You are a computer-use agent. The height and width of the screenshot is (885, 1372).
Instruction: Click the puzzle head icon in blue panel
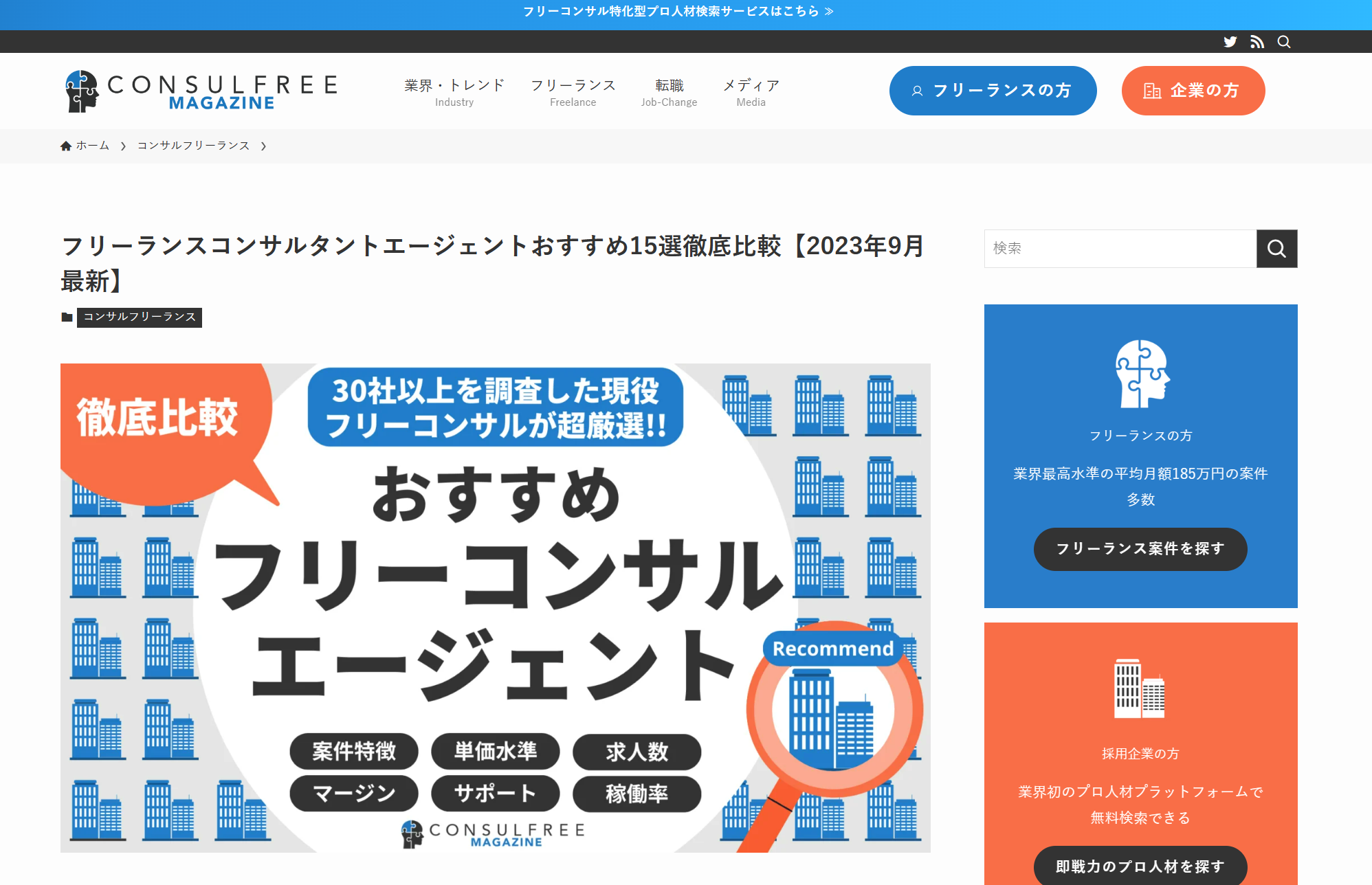point(1141,374)
